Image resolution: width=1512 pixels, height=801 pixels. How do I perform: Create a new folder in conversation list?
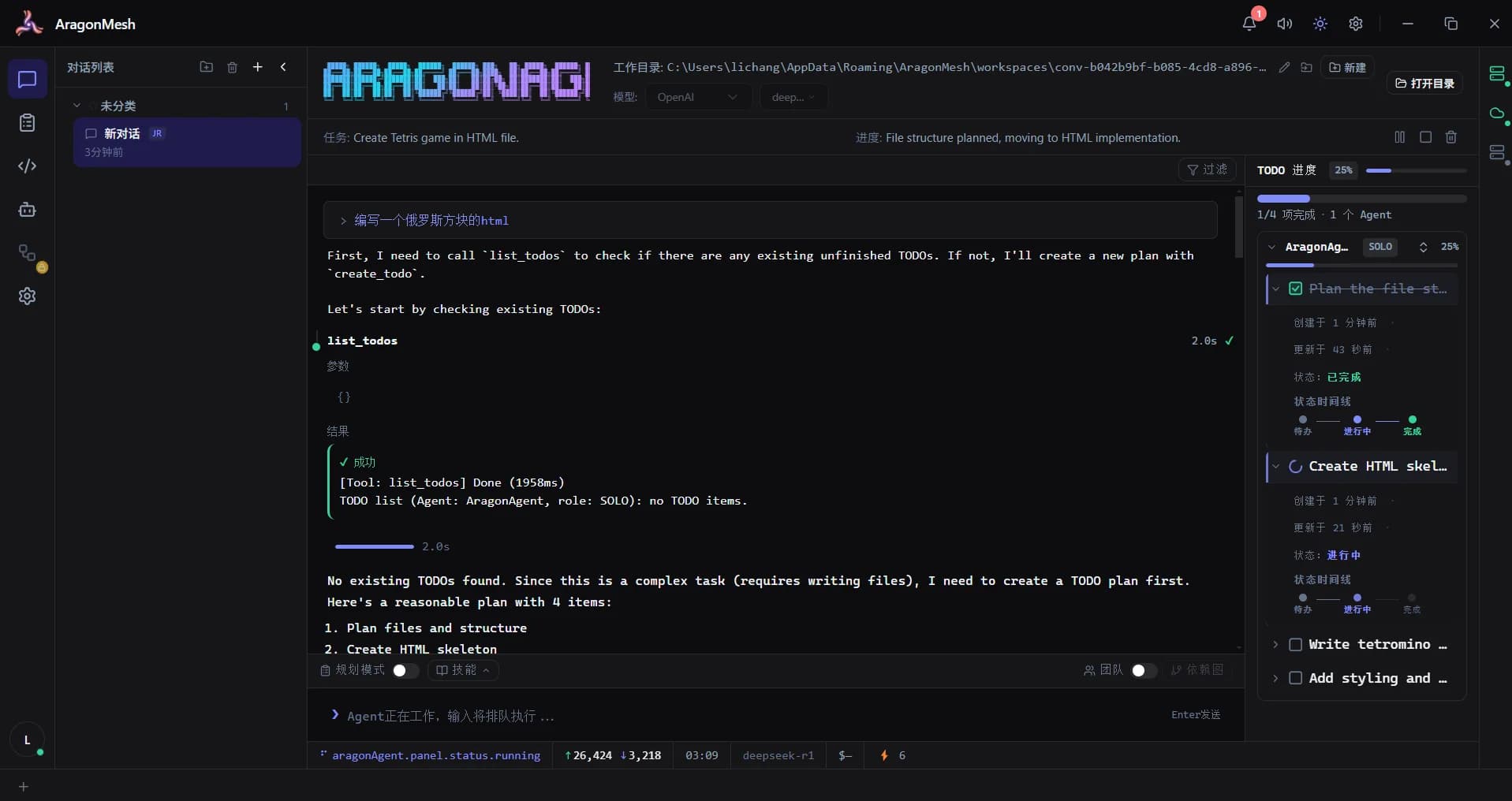[207, 67]
